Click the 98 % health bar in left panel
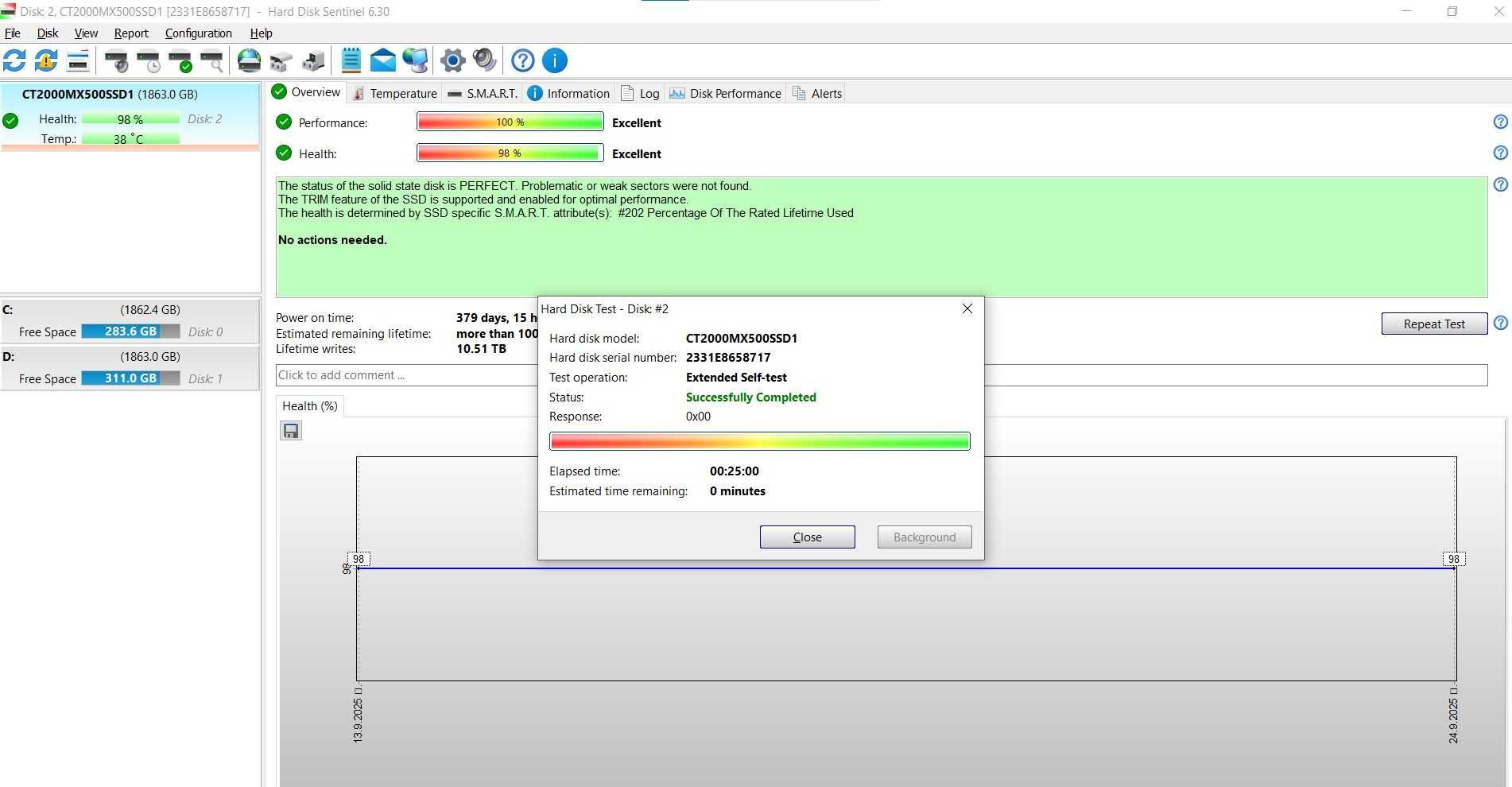This screenshot has width=1512, height=787. click(131, 119)
